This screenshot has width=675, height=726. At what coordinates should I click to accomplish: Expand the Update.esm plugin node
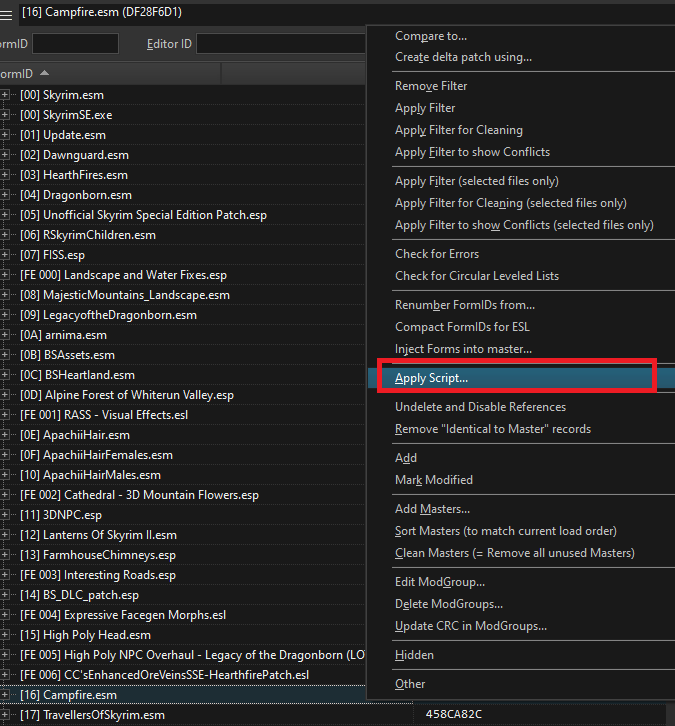4,135
